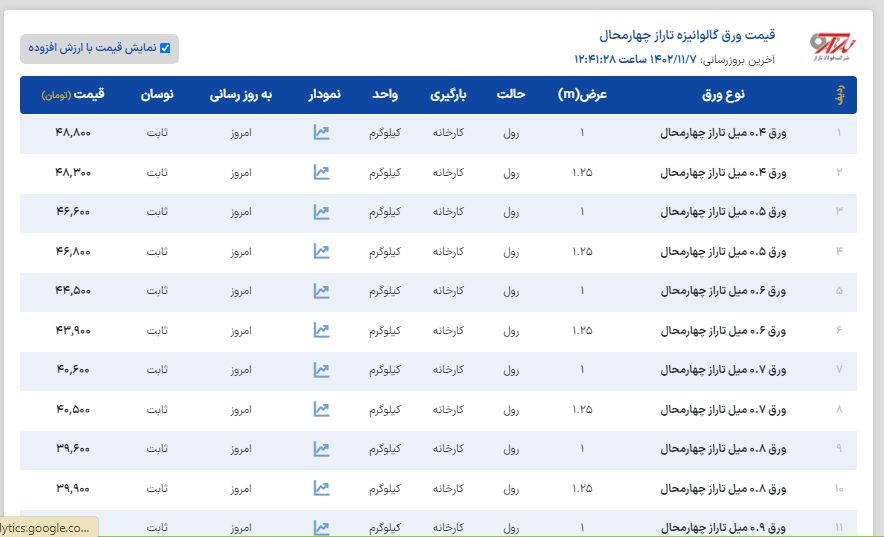Open chart icon for table row 2
Viewport: 884px width, 537px height.
(x=321, y=172)
